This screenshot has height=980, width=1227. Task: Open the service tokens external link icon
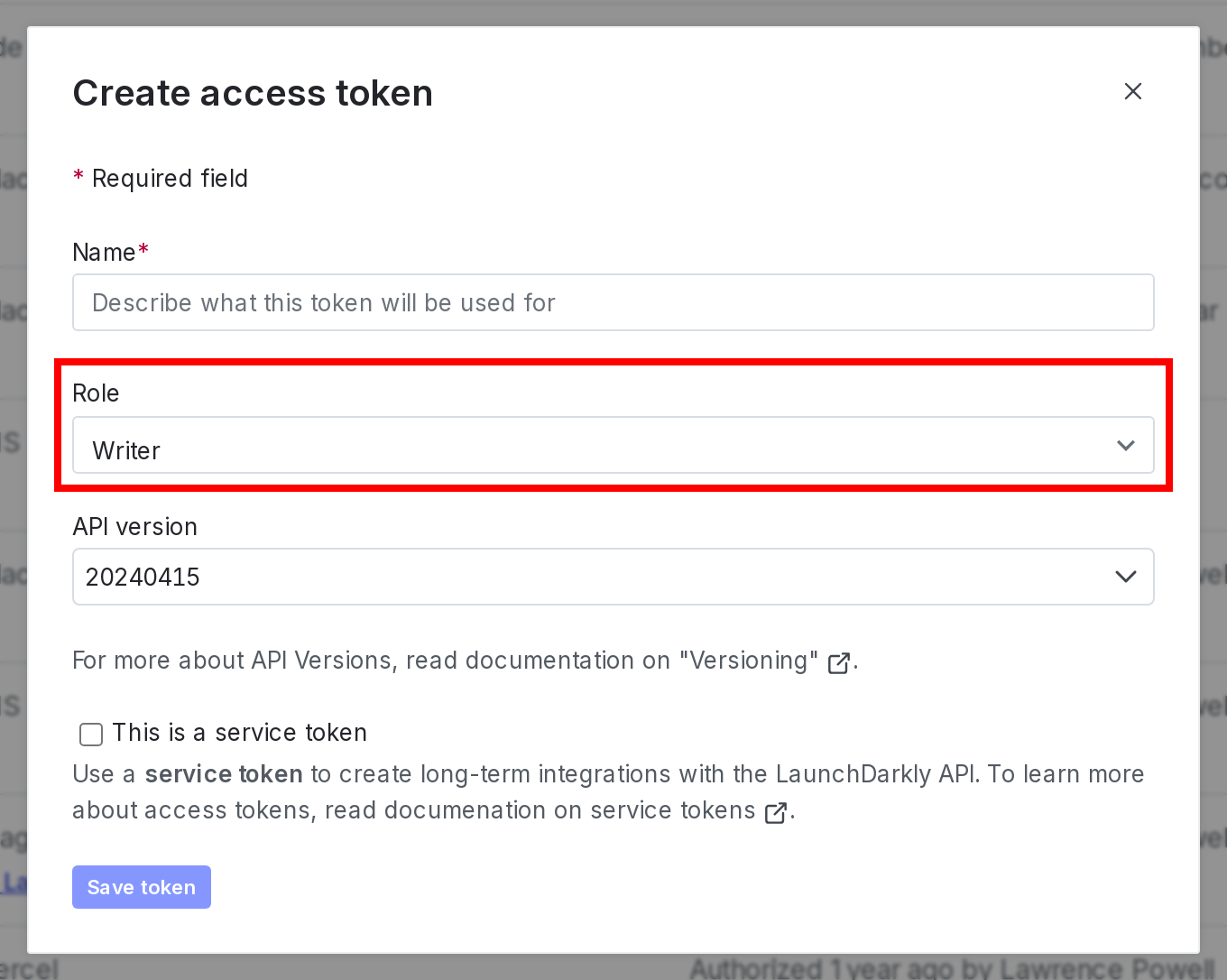[775, 811]
